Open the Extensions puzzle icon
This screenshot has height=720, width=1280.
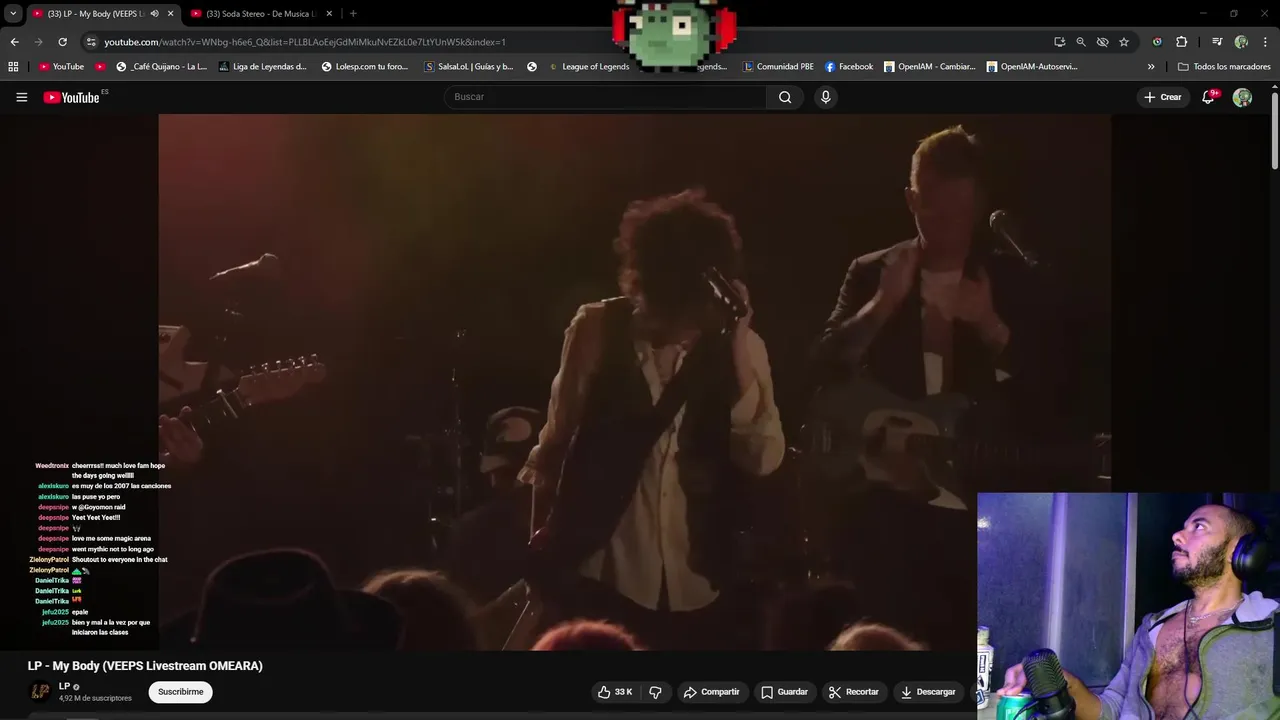1181,42
